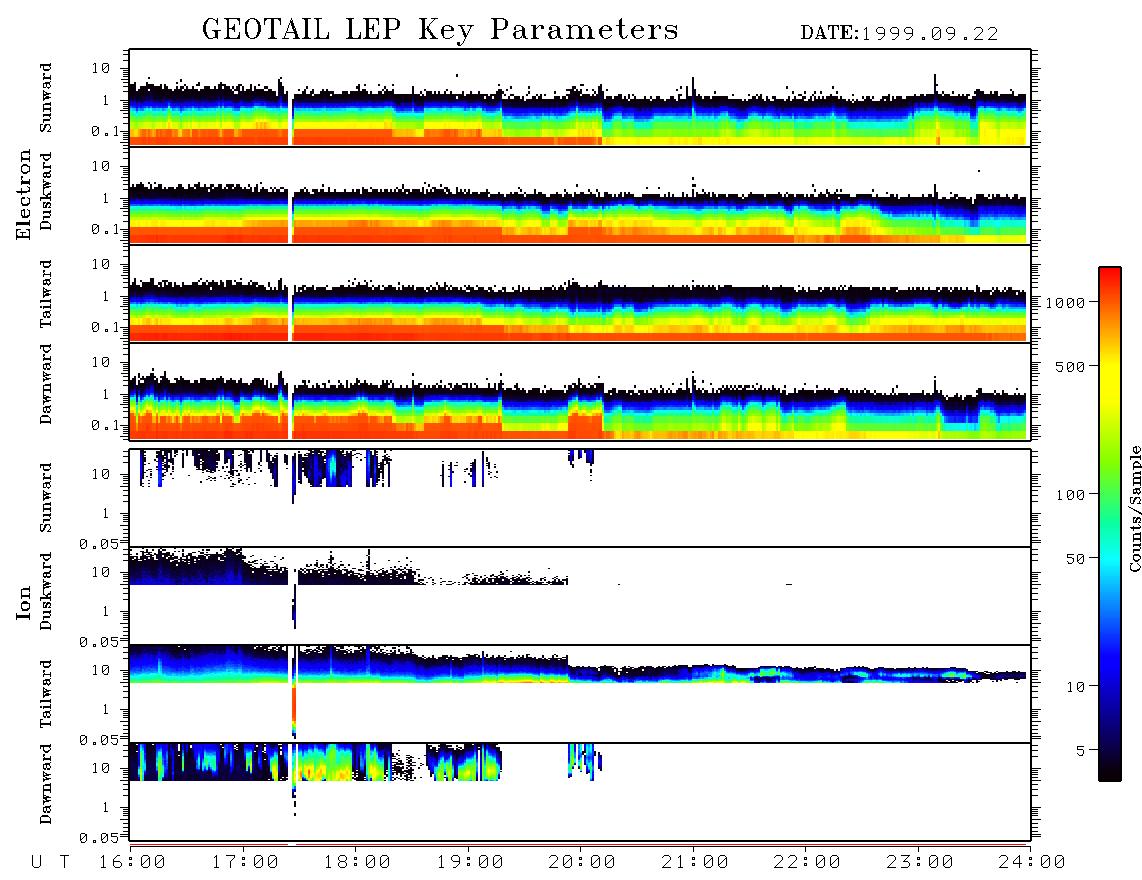Click the 10 color bar tick label

(1076, 686)
